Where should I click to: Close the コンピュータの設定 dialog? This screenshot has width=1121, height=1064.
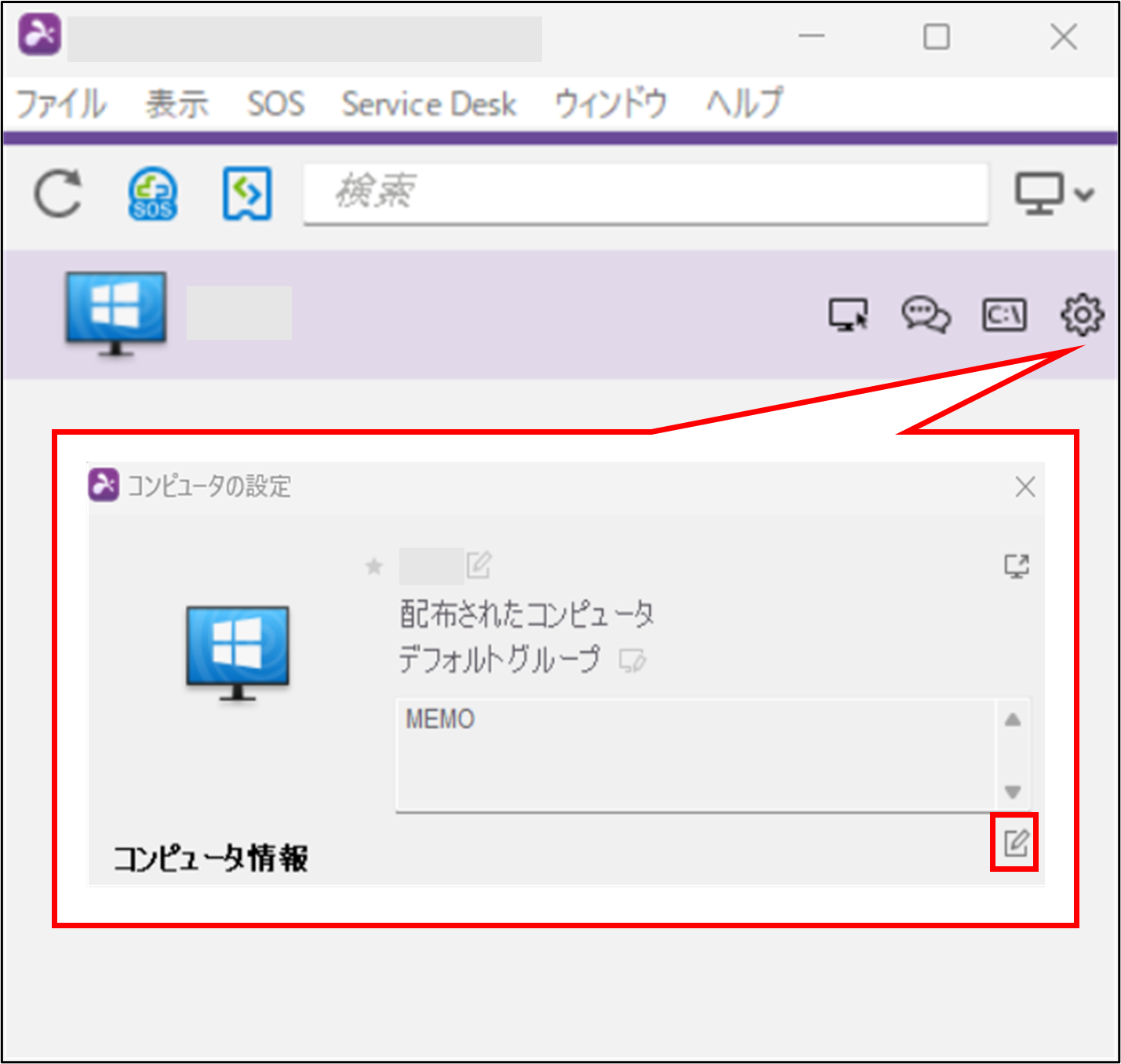pyautogui.click(x=1025, y=487)
